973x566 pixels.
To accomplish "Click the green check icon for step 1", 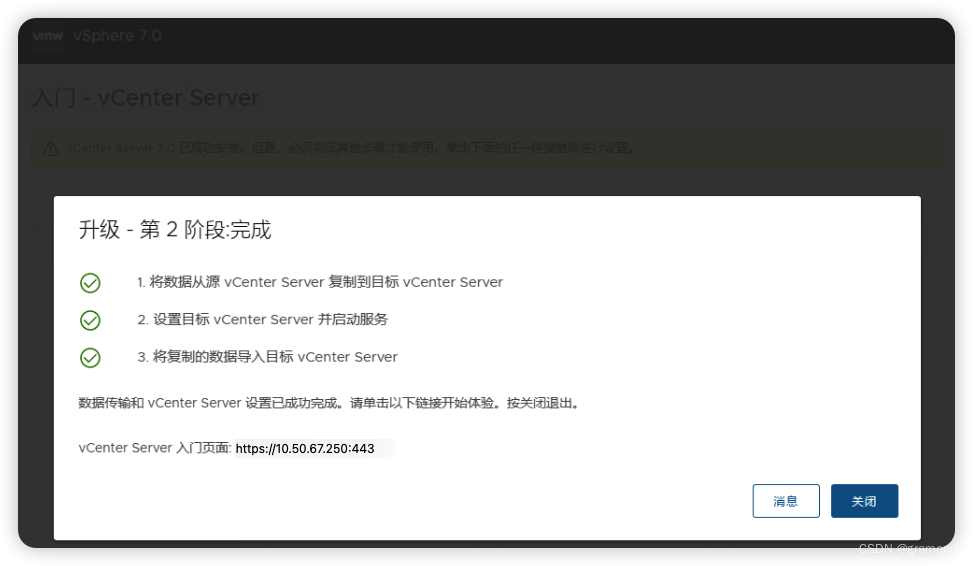I will click(x=90, y=283).
